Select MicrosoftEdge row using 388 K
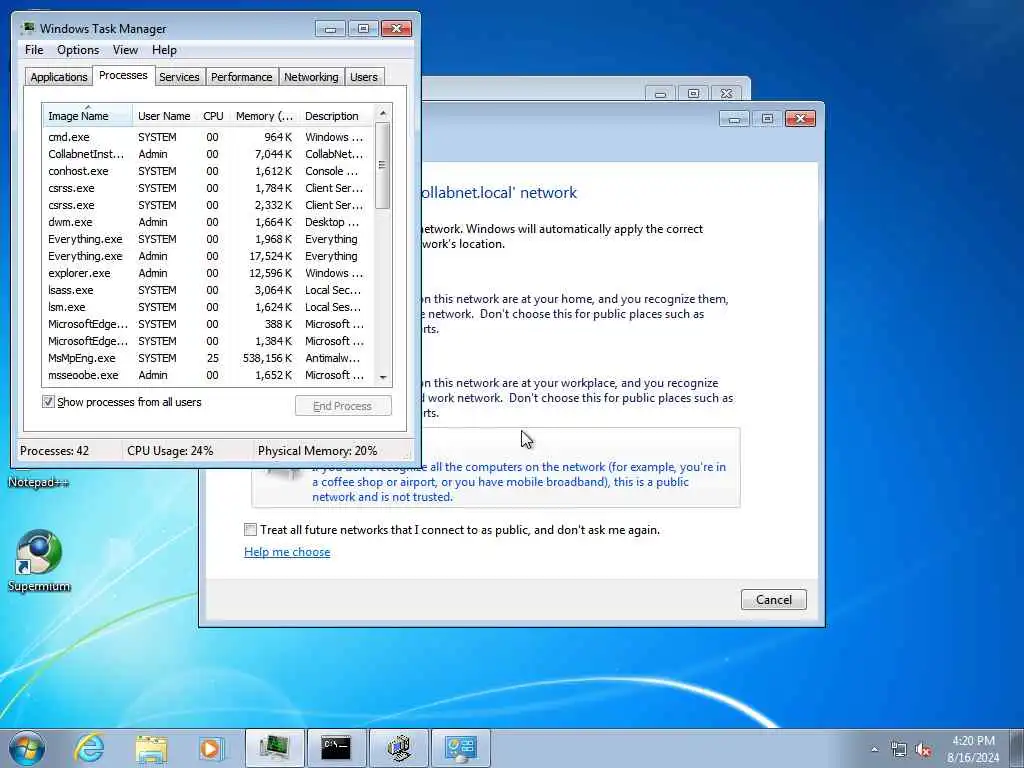This screenshot has width=1024, height=768. click(208, 324)
